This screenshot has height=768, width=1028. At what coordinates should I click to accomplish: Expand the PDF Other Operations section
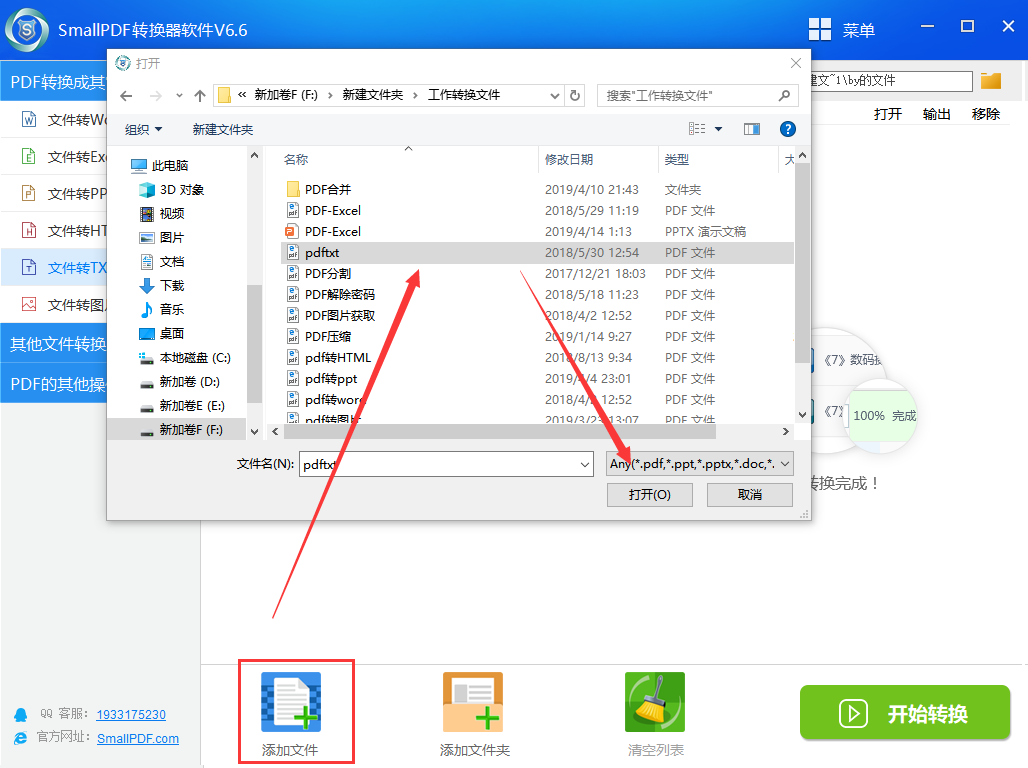[54, 384]
